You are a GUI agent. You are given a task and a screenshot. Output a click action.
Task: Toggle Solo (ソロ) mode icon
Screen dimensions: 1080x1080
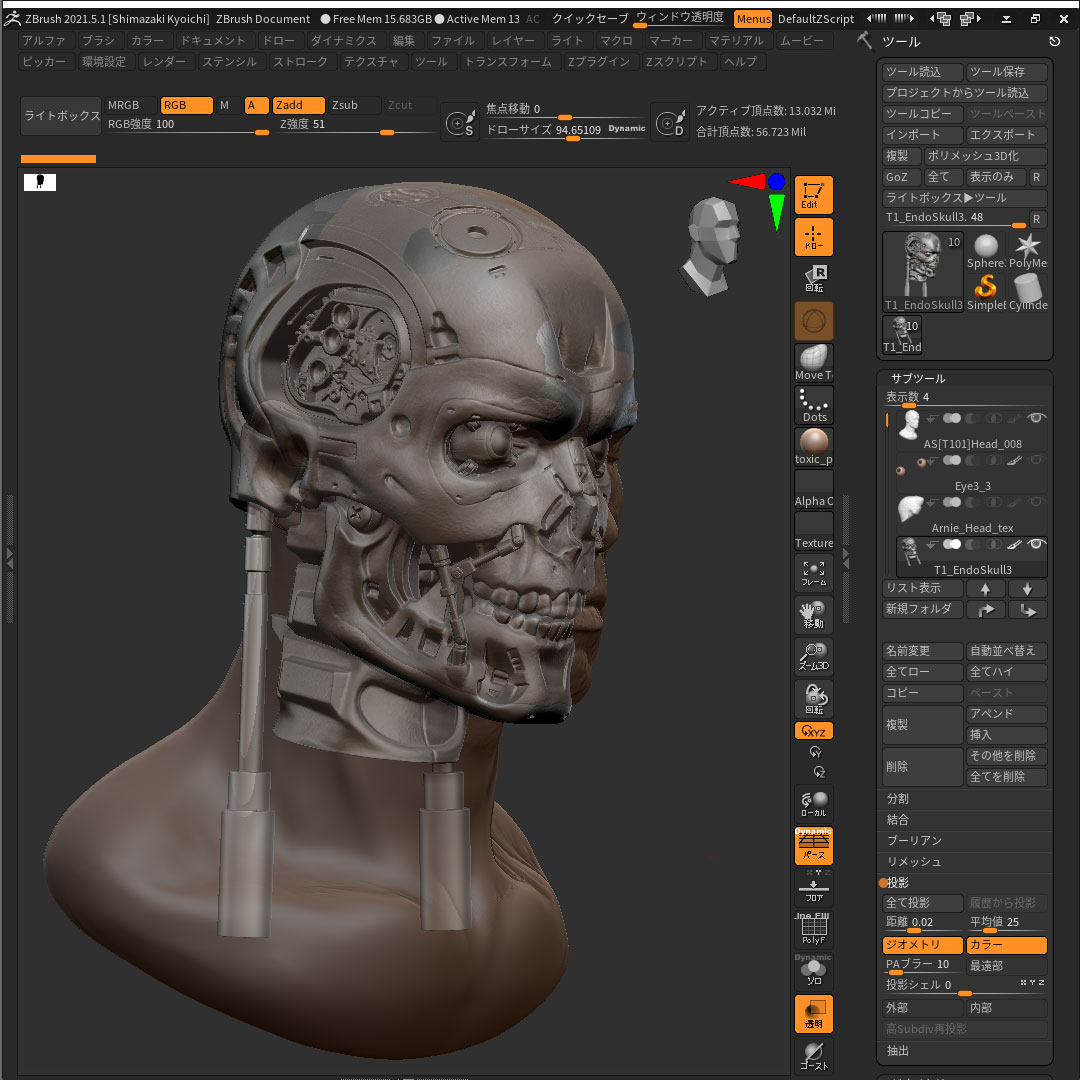pos(813,972)
